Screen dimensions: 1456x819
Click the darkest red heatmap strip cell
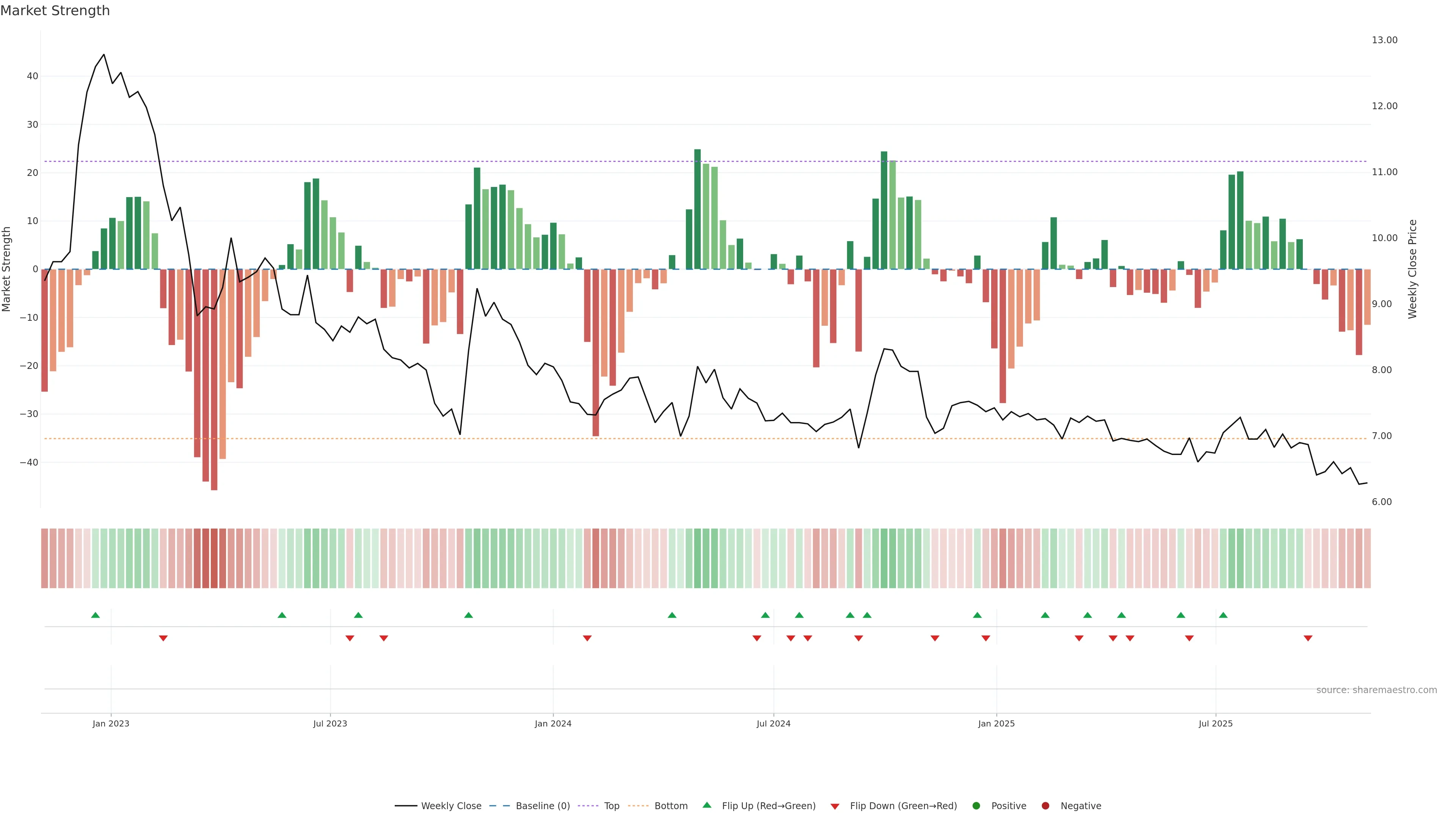click(214, 559)
